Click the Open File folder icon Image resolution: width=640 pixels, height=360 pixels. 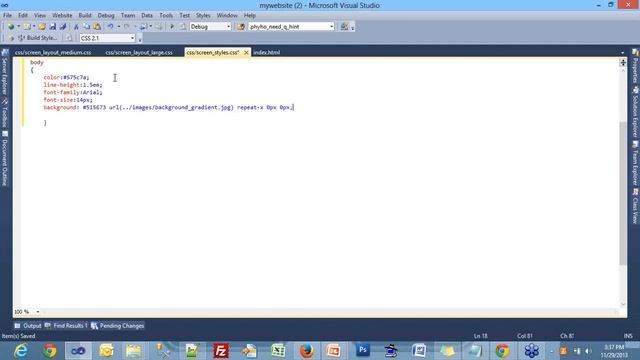pyautogui.click(x=42, y=27)
